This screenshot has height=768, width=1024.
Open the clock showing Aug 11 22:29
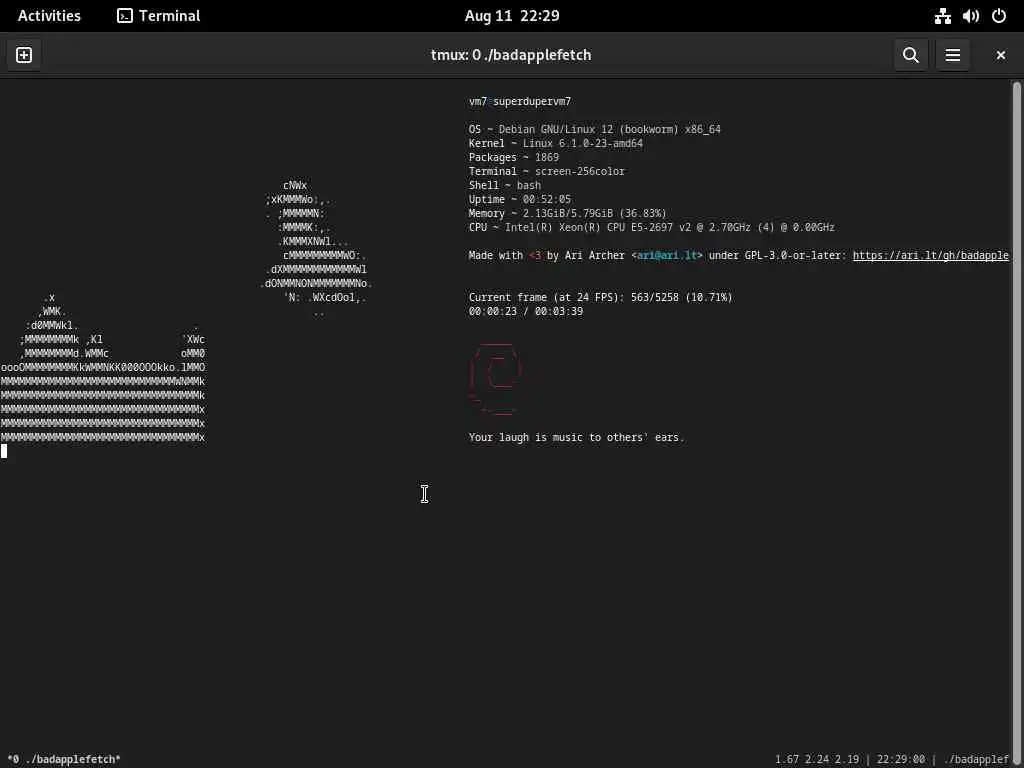pos(512,16)
